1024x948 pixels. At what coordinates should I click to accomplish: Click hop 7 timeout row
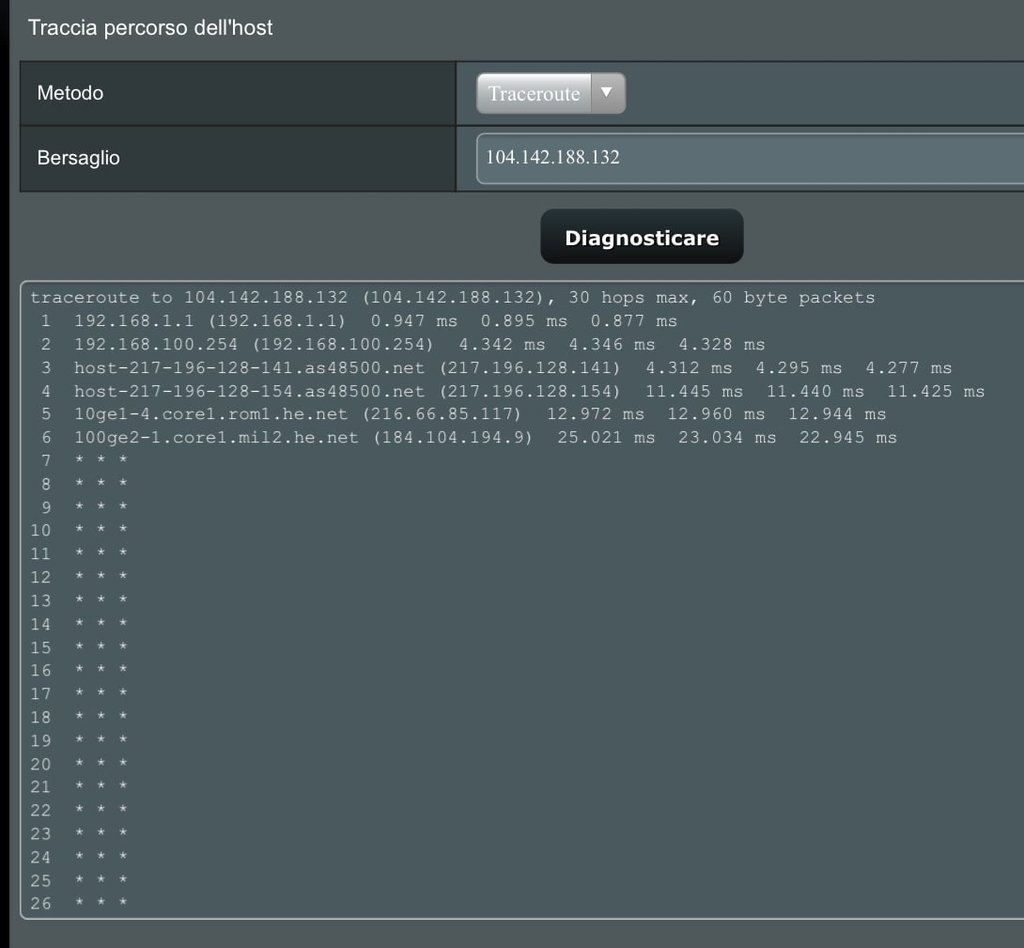coord(84,460)
